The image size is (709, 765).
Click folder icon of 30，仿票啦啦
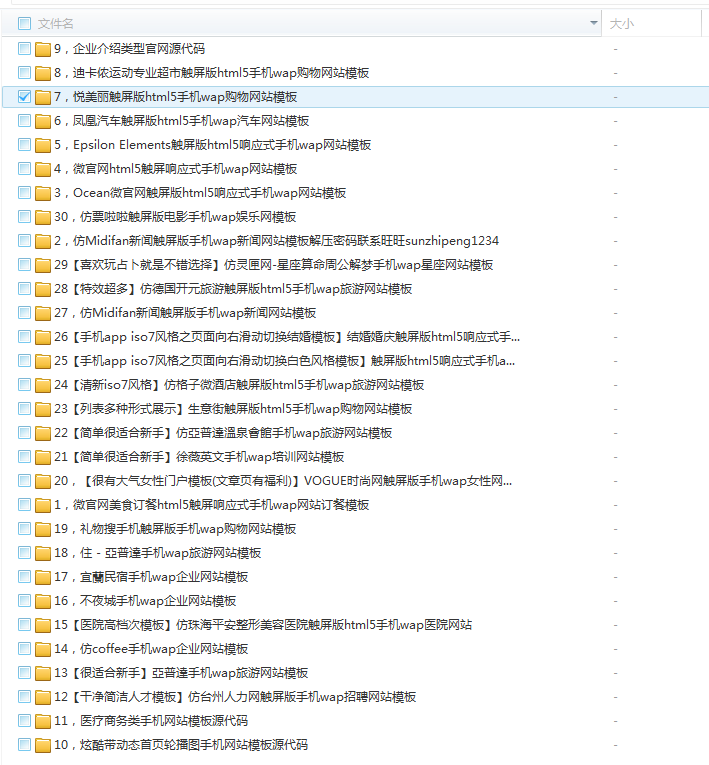tap(43, 217)
